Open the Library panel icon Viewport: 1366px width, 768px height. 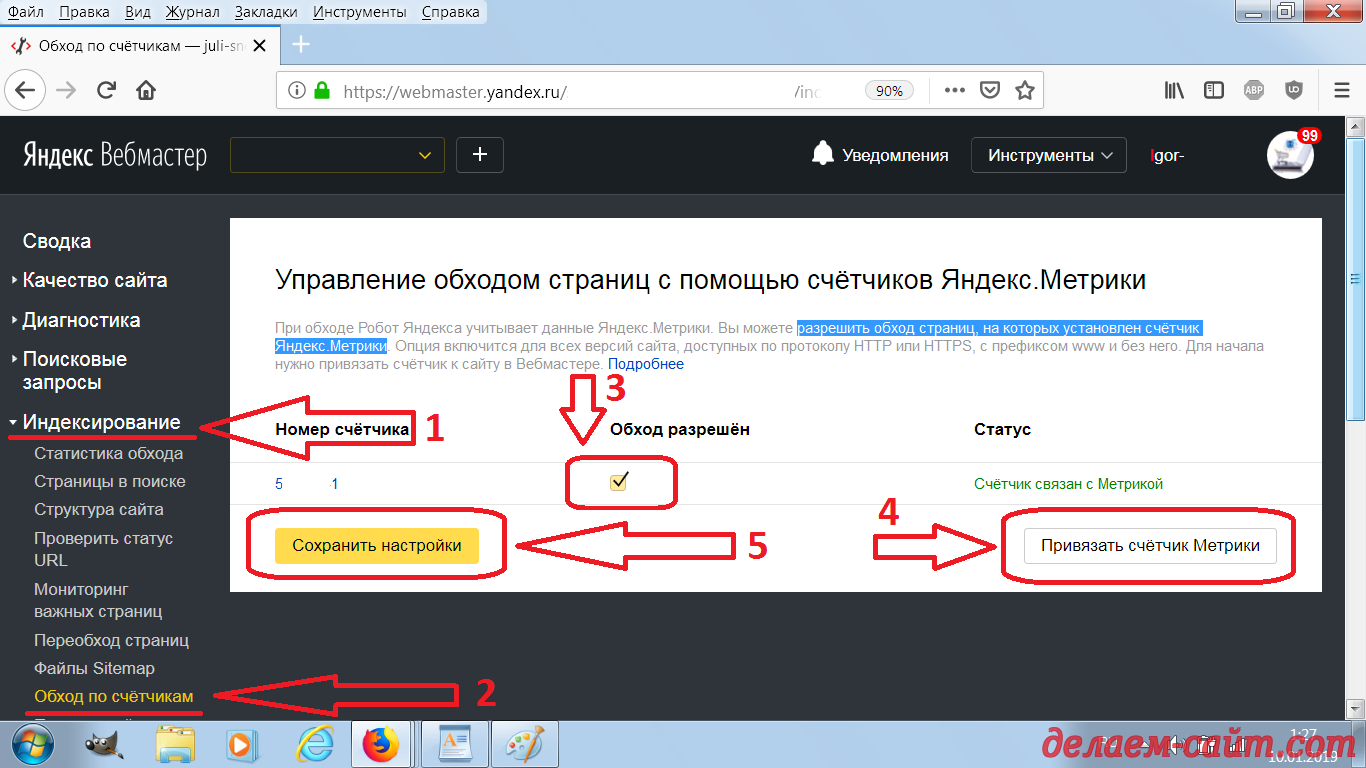tap(1174, 90)
